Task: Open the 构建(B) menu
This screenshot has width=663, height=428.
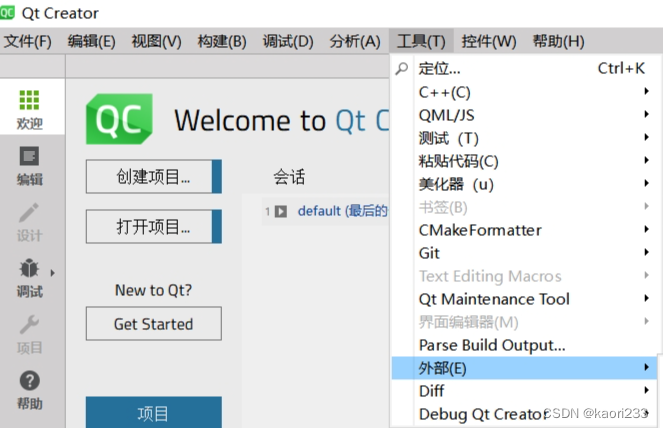Action: [222, 41]
